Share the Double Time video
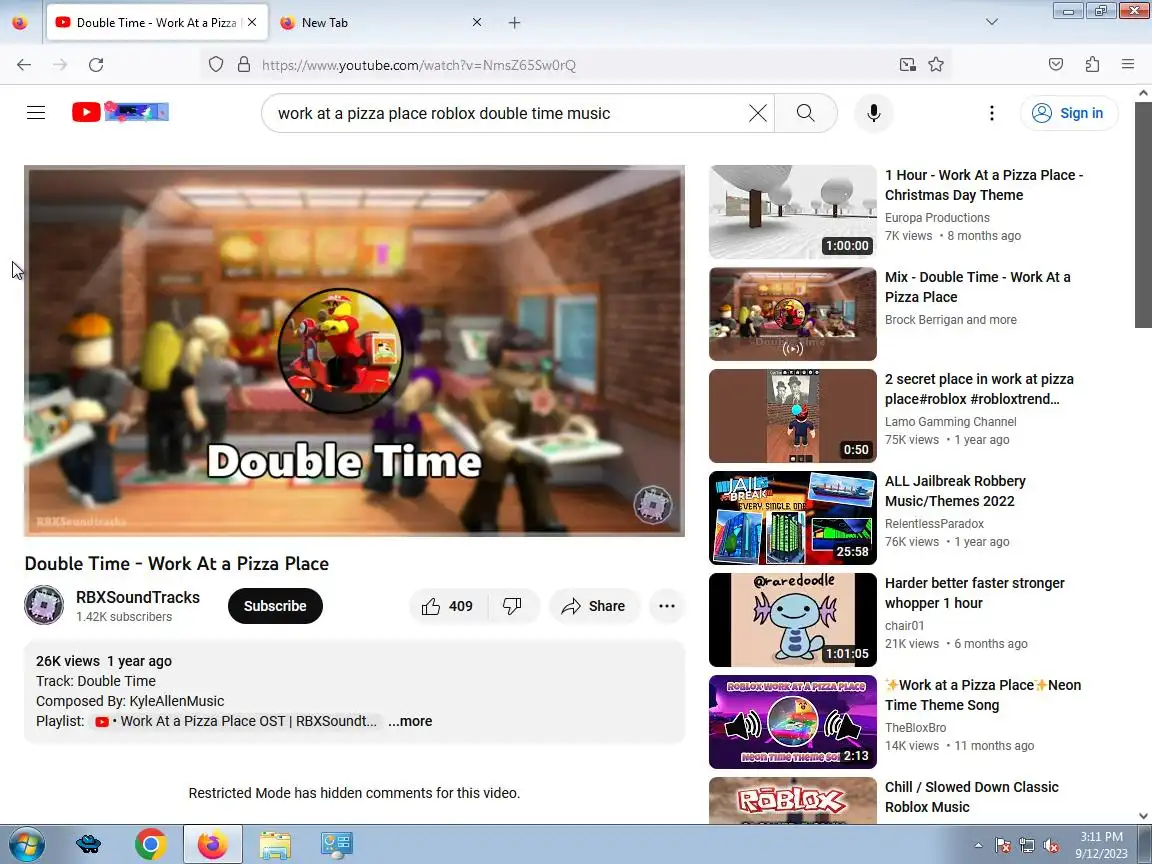The width and height of the screenshot is (1152, 864). click(x=594, y=606)
